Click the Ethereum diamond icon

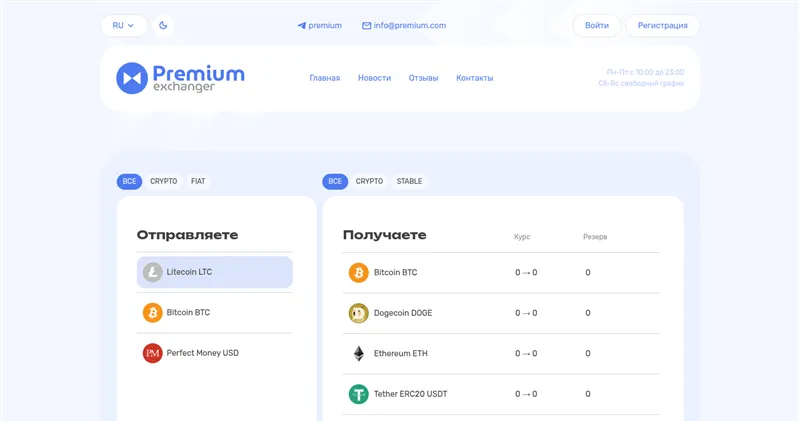[x=359, y=353]
